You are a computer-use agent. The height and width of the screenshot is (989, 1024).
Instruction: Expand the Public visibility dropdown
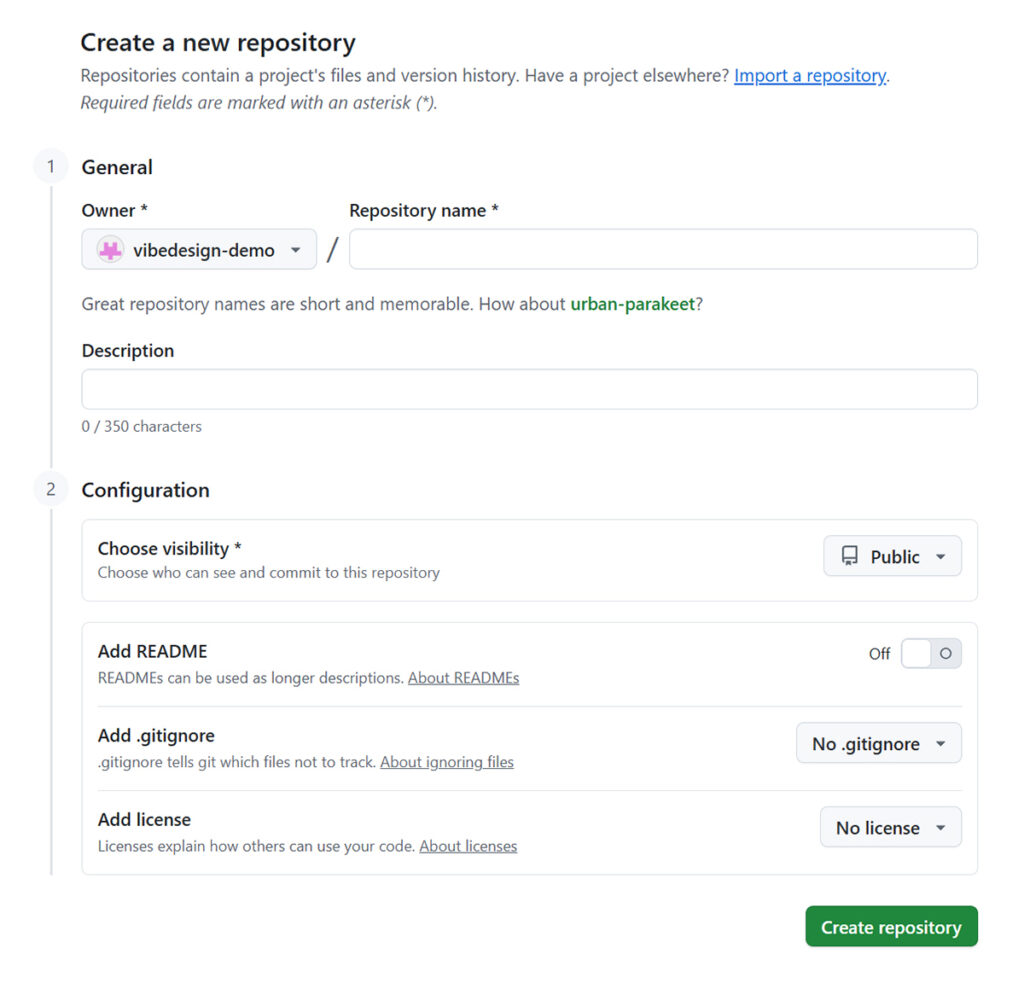coord(892,557)
